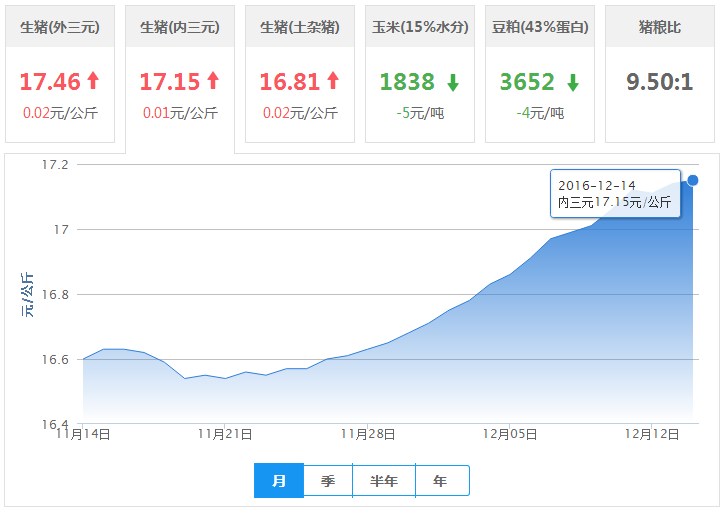Switch to the 玉米(15%水分) tab

[x=420, y=28]
